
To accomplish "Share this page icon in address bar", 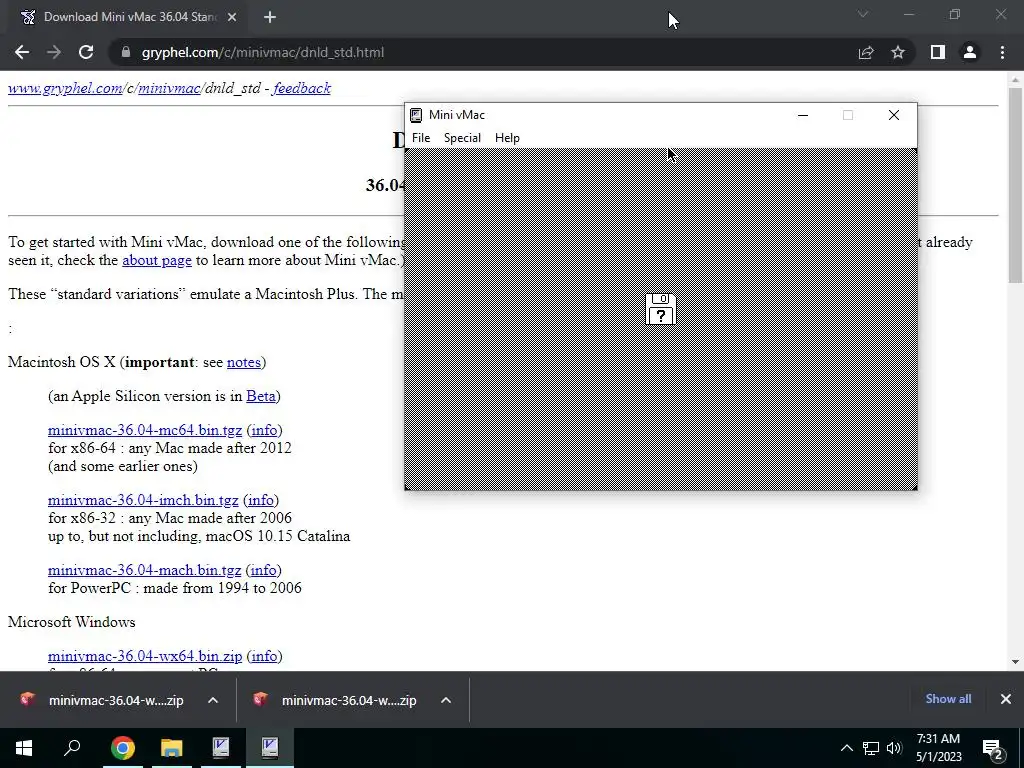I will (x=866, y=52).
